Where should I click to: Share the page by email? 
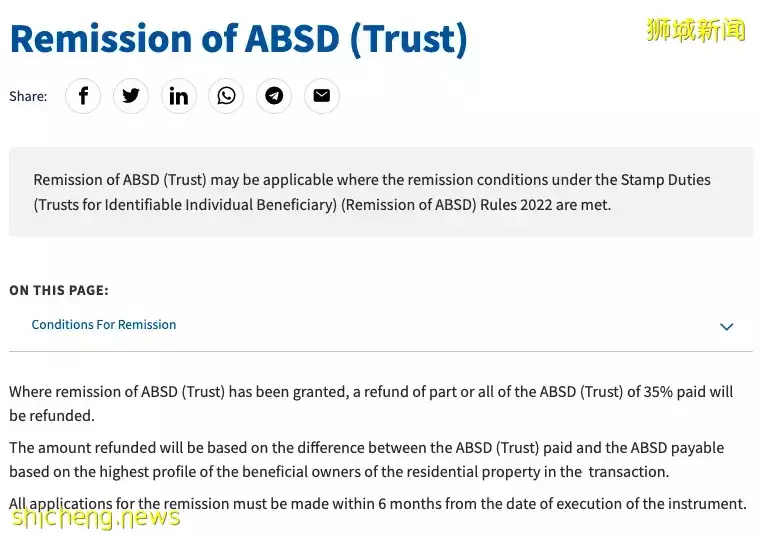tap(322, 96)
